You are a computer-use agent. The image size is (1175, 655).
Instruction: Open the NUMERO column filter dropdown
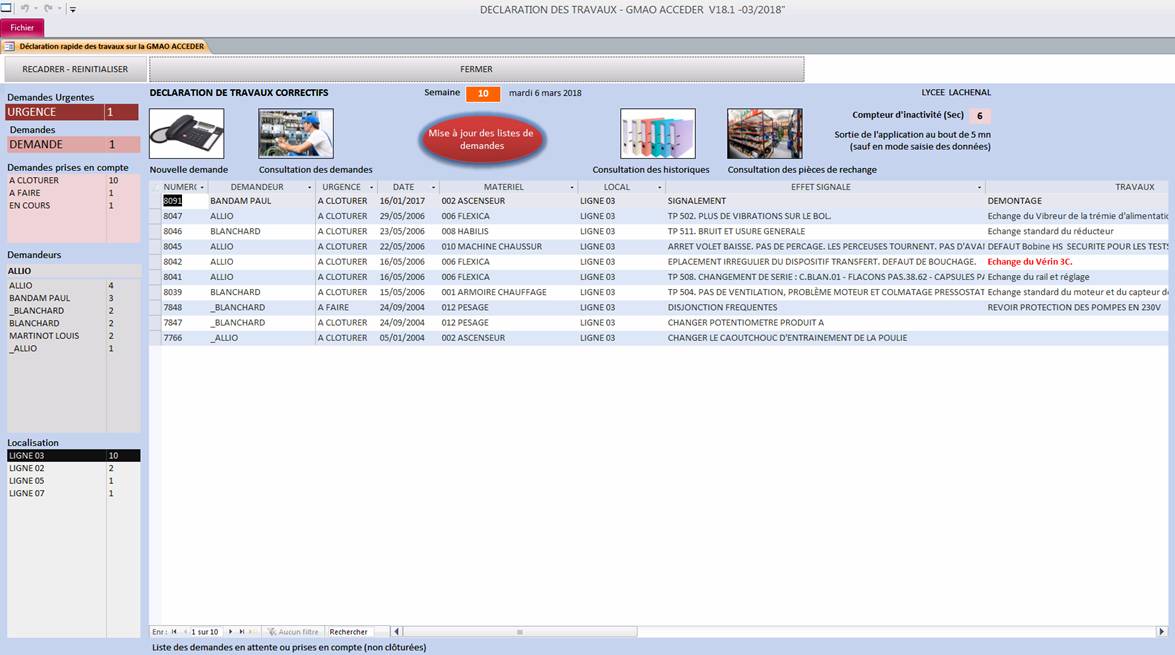[202, 187]
